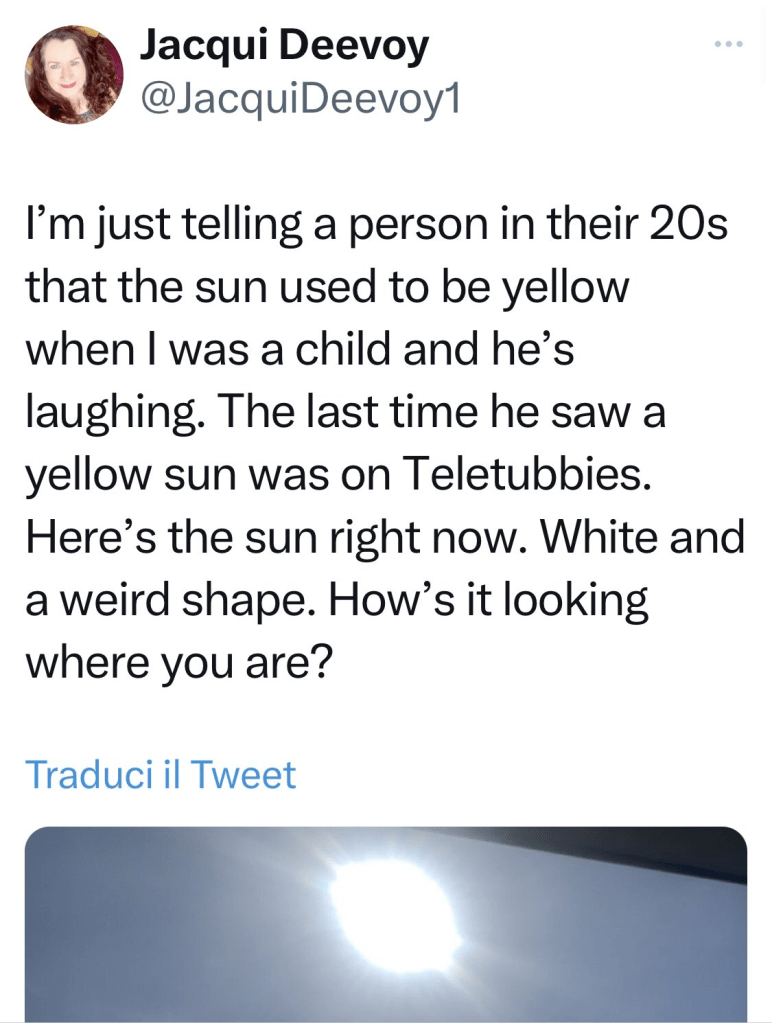Image resolution: width=772 pixels, height=1023 pixels.
Task: Click the word Teletubbies in the tweet
Action: (x=527, y=478)
